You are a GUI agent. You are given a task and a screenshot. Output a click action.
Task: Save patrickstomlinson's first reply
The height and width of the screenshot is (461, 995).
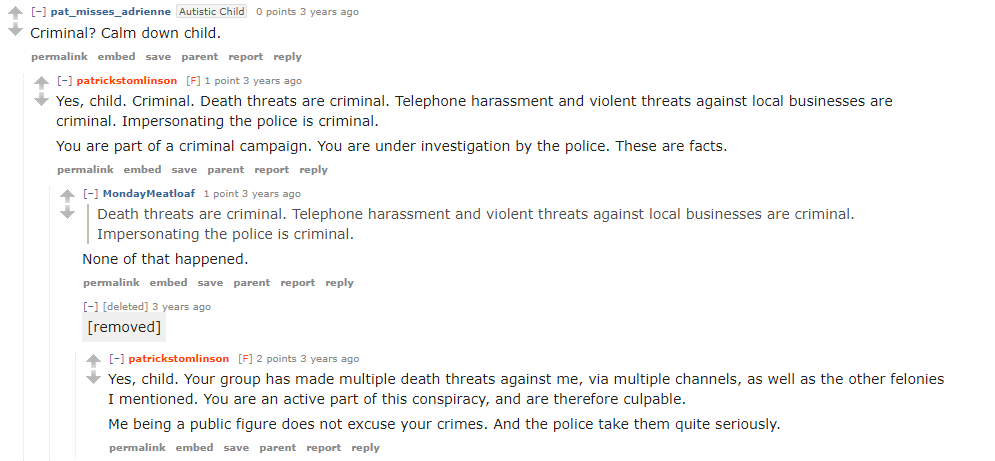(184, 170)
